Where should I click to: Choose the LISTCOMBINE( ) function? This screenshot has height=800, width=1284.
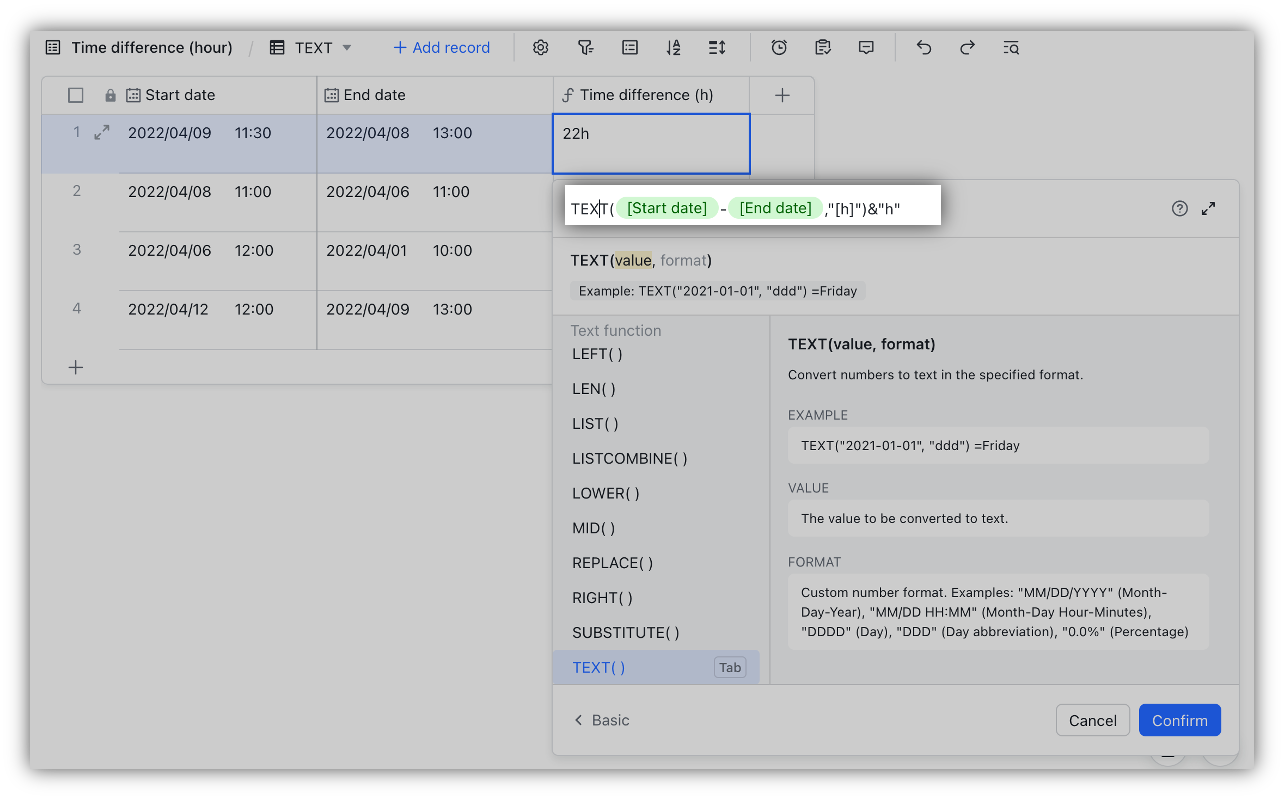click(x=629, y=459)
